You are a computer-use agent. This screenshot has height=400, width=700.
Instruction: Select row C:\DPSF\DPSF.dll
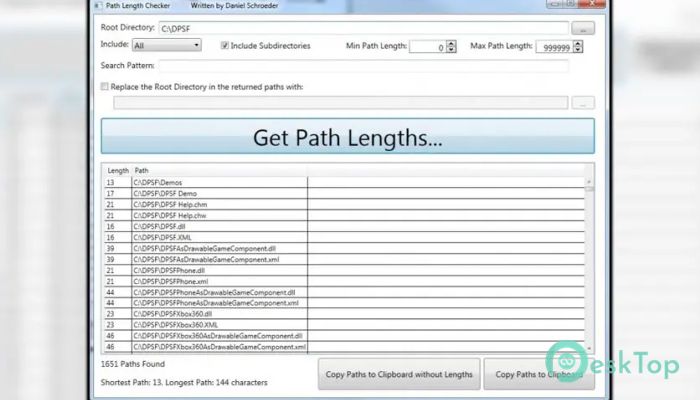[344, 226]
